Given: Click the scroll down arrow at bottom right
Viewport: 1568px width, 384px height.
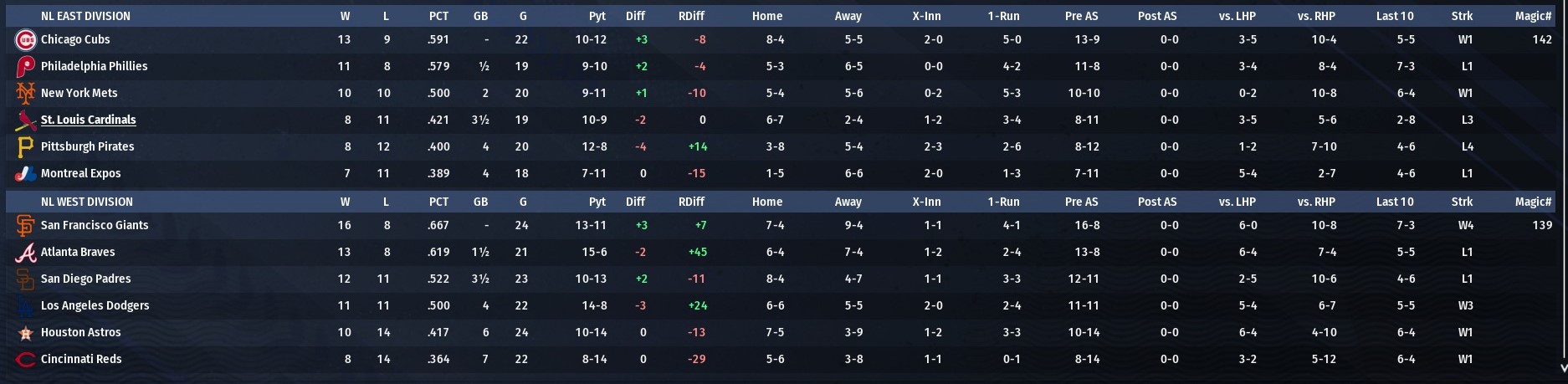Looking at the screenshot, I should (x=1563, y=366).
